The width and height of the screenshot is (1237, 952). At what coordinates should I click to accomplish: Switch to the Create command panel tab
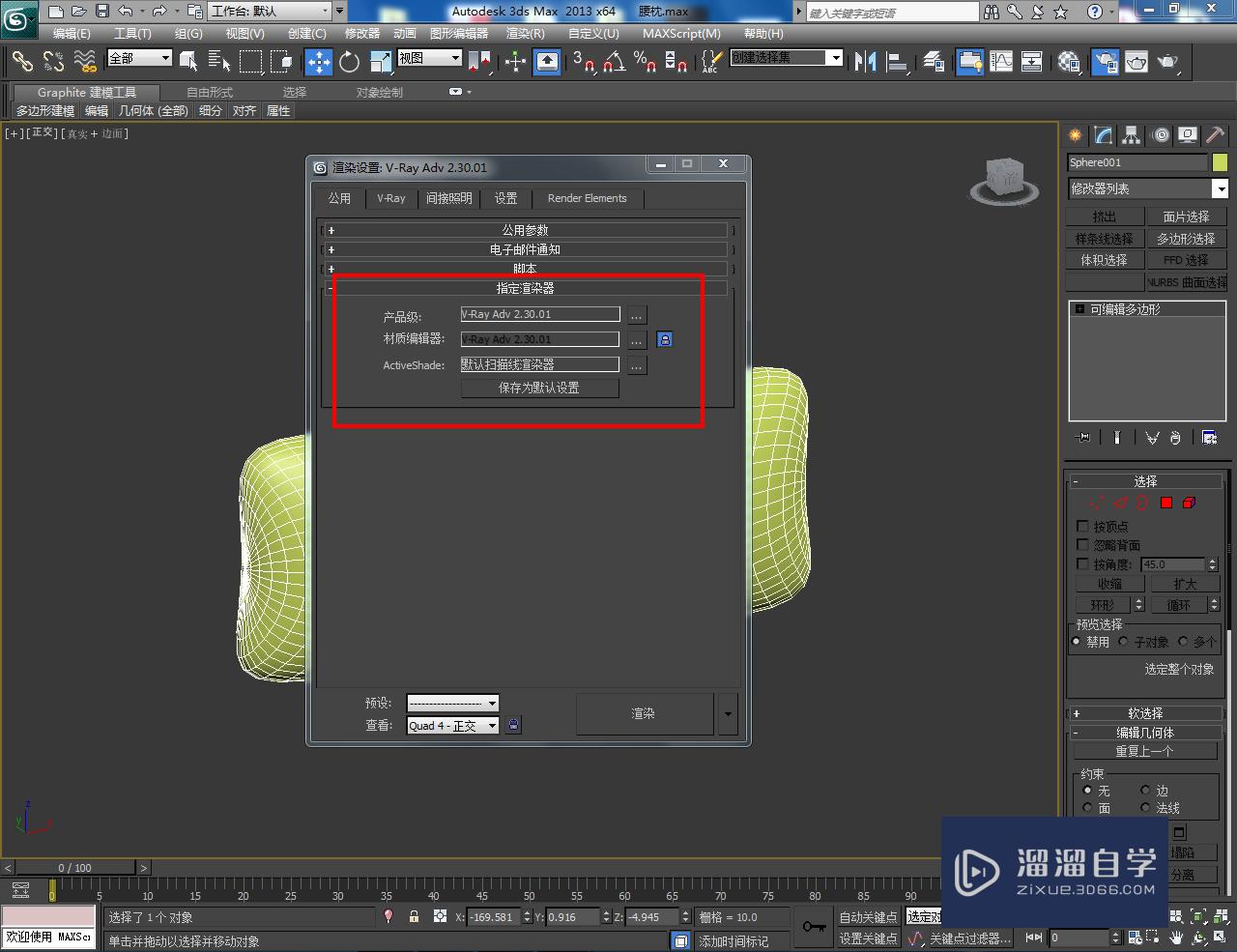pyautogui.click(x=1076, y=135)
